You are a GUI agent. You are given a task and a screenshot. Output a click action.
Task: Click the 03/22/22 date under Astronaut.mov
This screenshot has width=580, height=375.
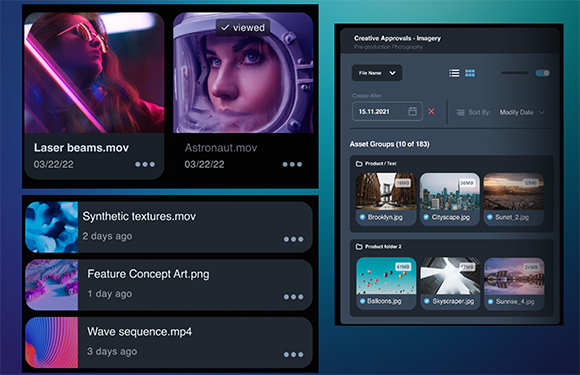(x=204, y=164)
